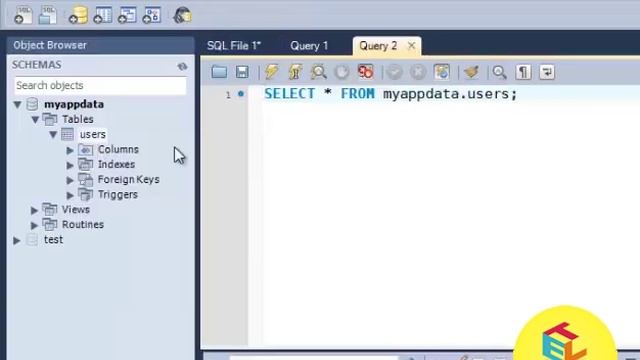Expand the Triggers node
Screen dimensions: 640x360
(70, 195)
